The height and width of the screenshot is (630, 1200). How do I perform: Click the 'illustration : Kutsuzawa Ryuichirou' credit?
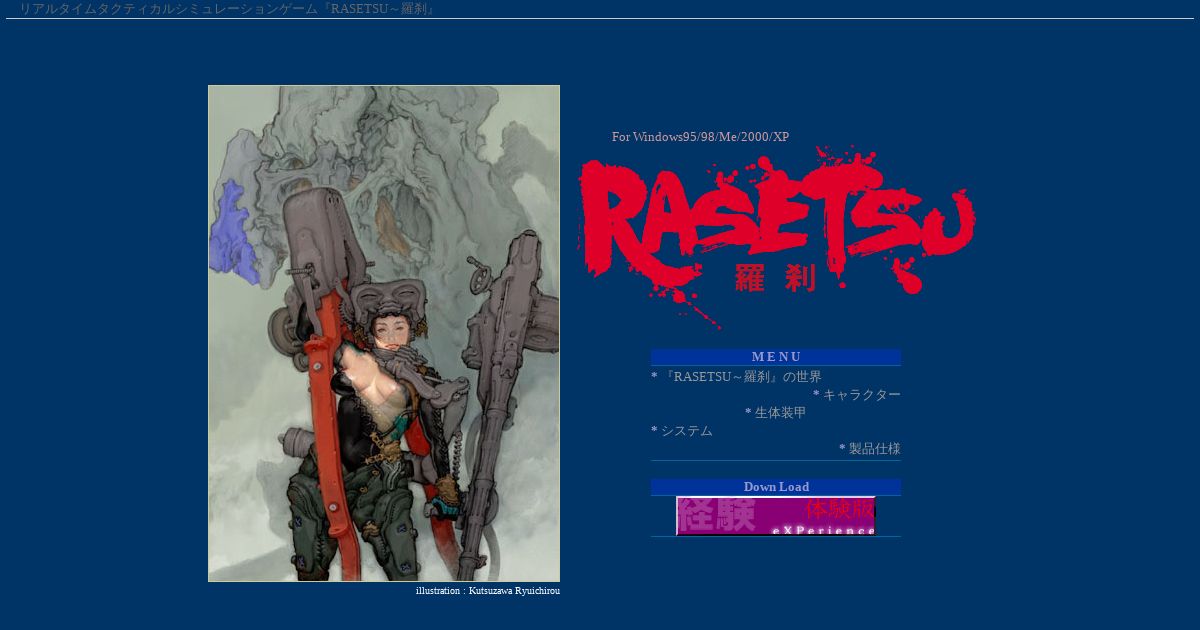click(488, 591)
